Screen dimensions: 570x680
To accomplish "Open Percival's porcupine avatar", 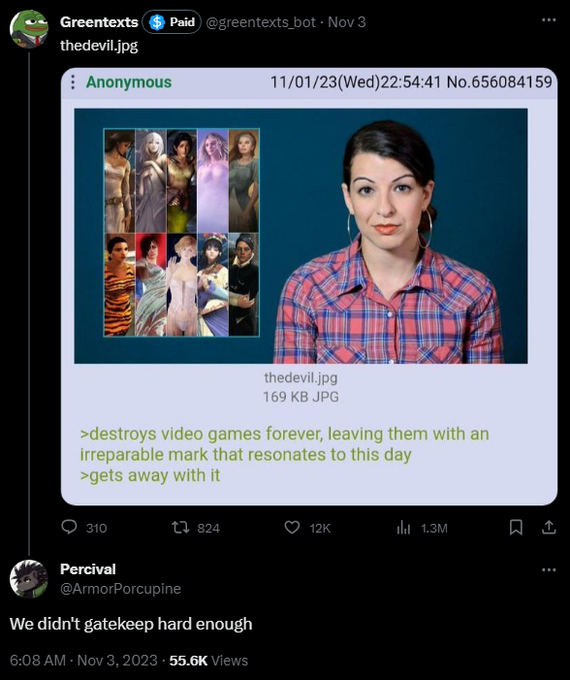I will pyautogui.click(x=29, y=579).
